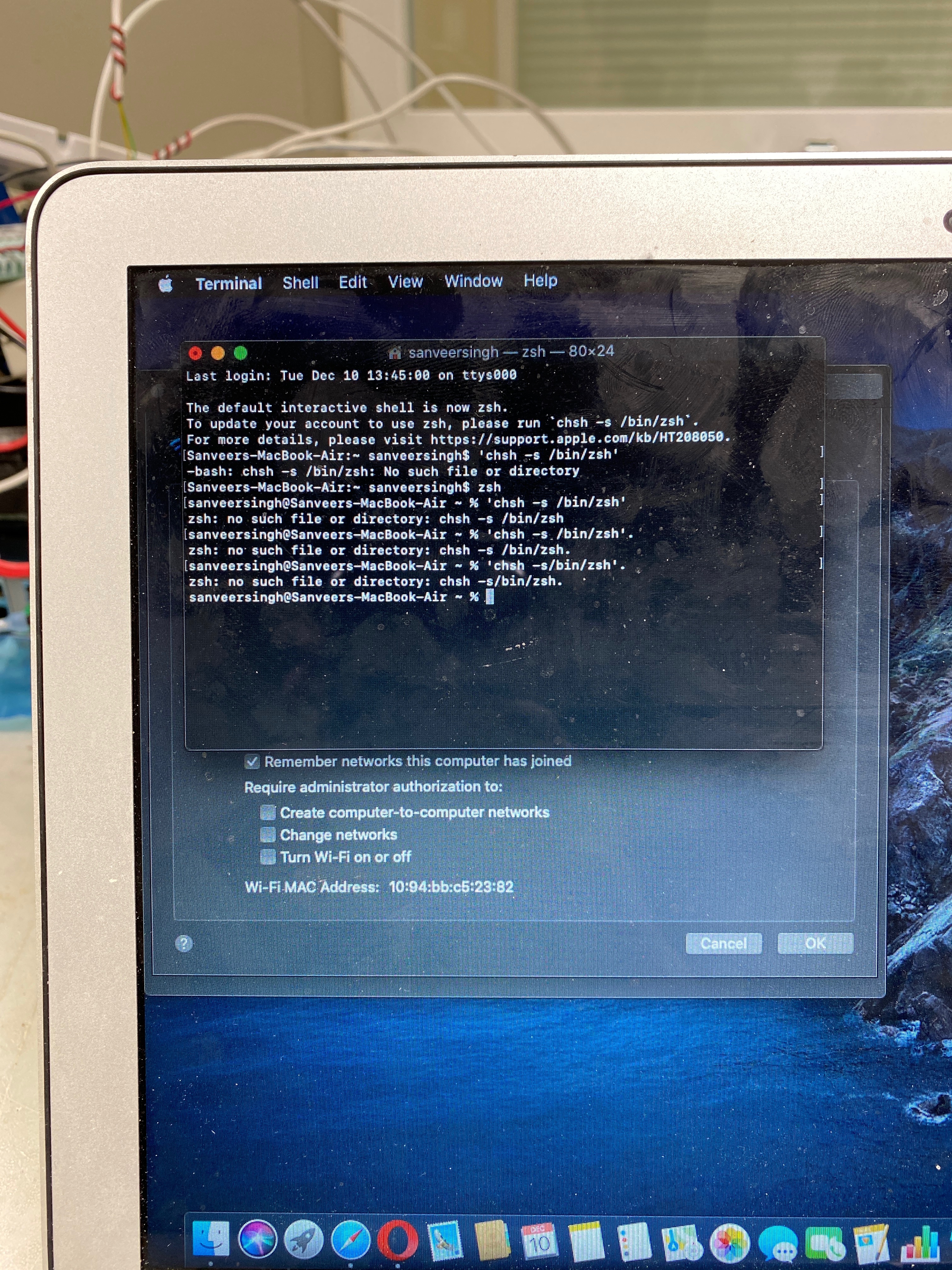Tick Turn Wi-Fi on or off checkbox
Viewport: 952px width, 1270px height.
(268, 857)
